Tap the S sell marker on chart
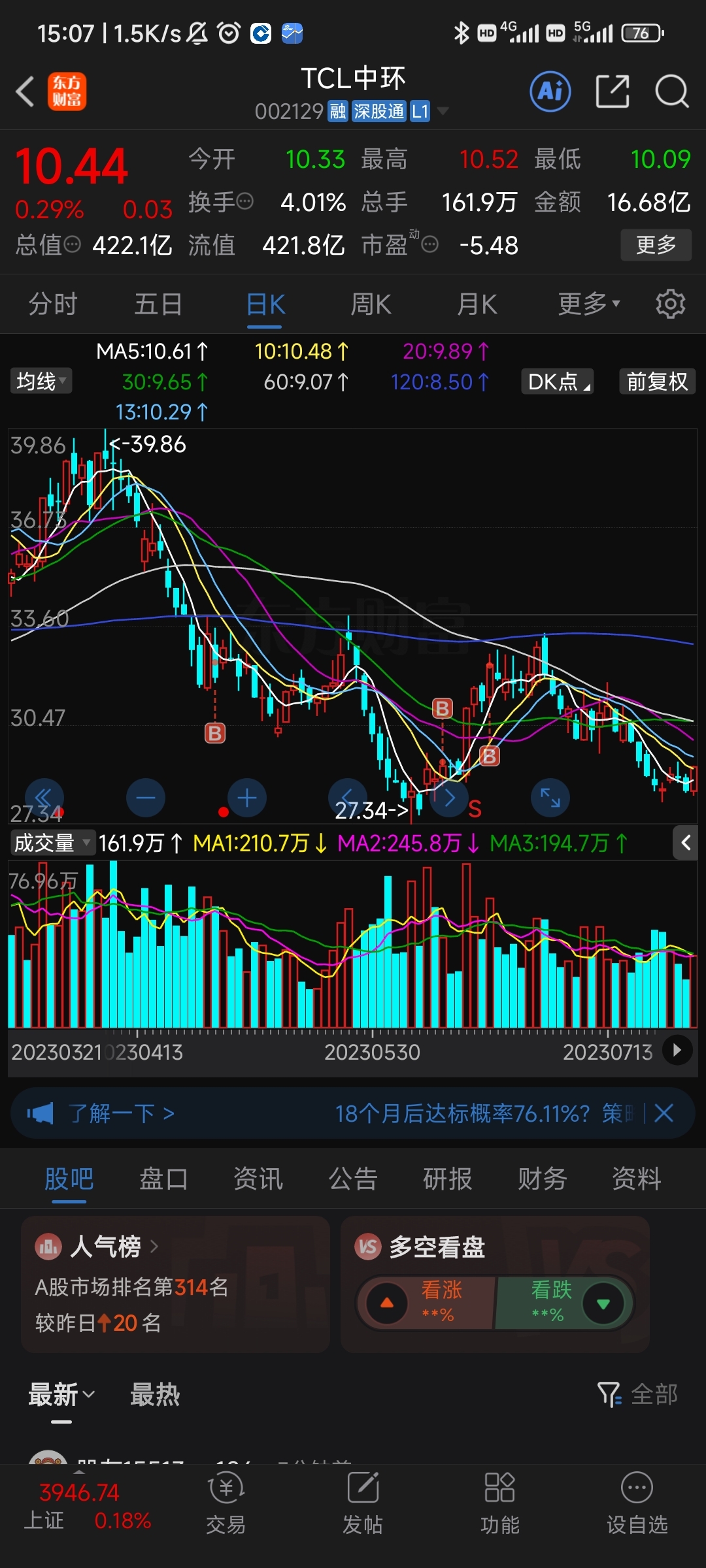This screenshot has width=706, height=1568. [x=475, y=809]
